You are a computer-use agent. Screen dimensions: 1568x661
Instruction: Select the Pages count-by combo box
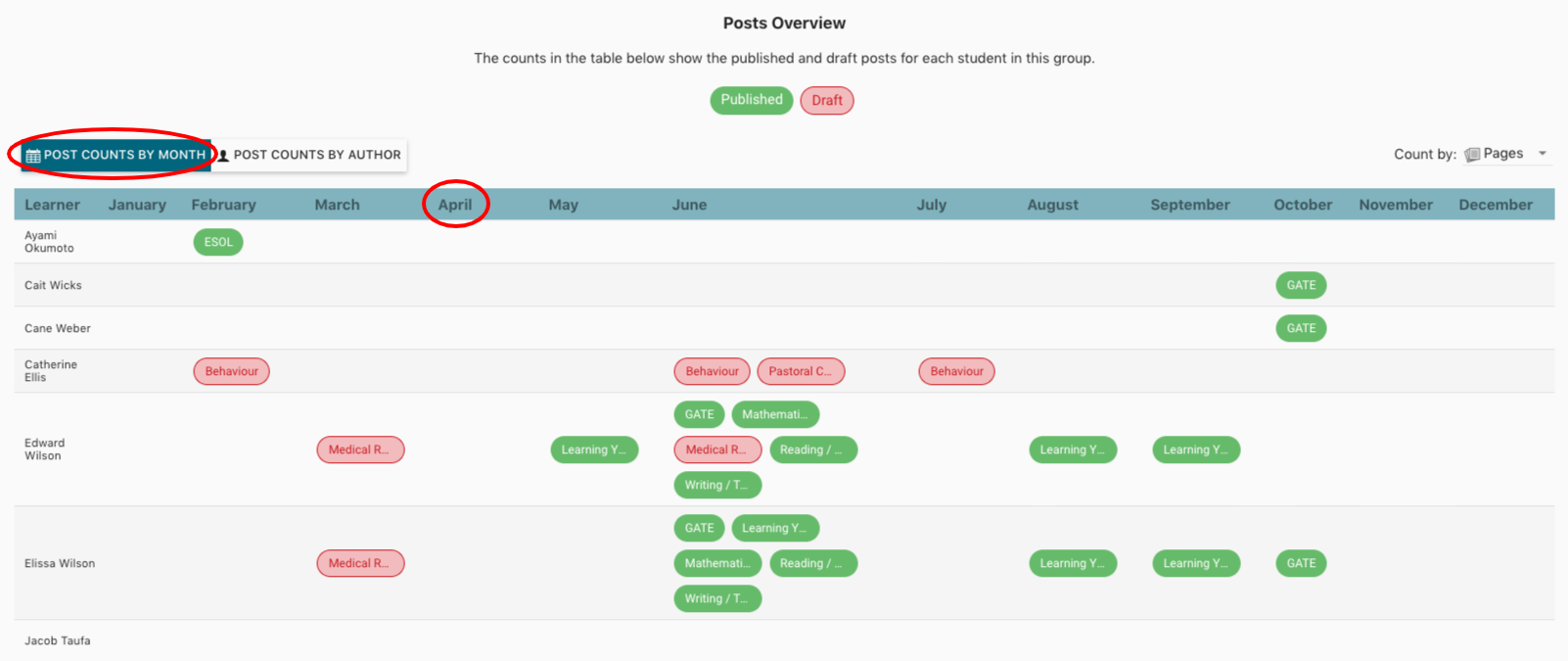(1503, 154)
